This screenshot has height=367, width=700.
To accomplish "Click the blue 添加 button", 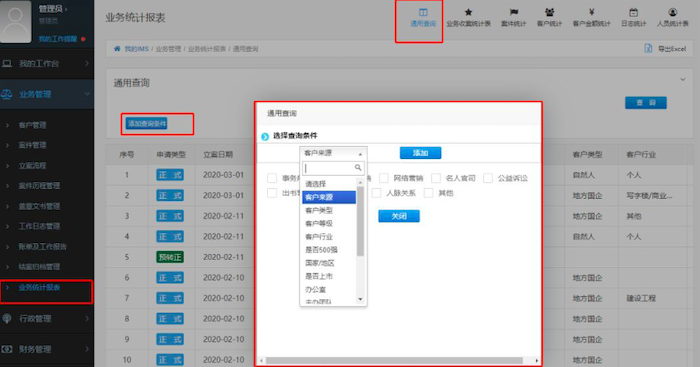I will tap(420, 153).
